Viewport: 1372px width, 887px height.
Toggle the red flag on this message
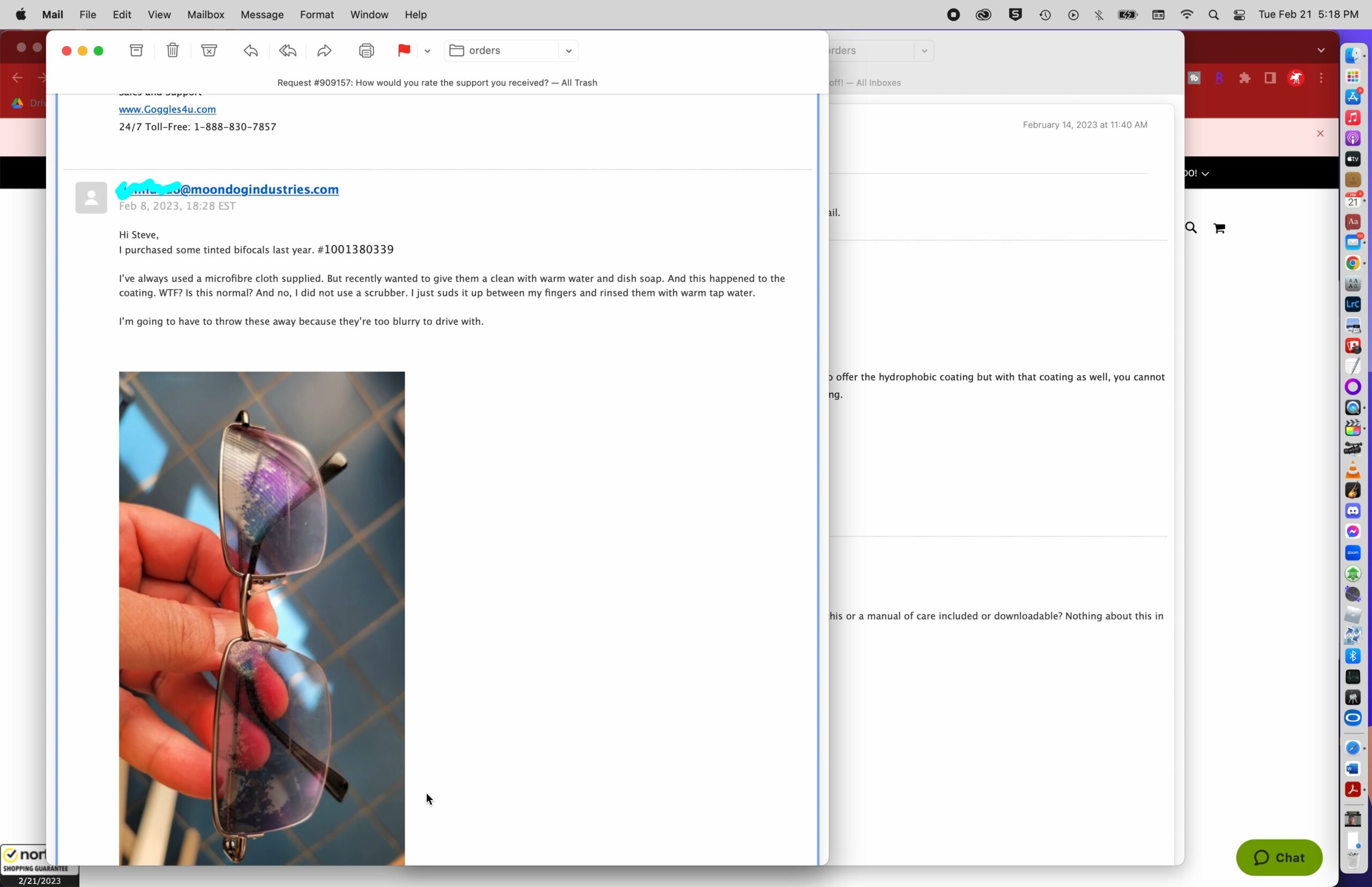pos(404,51)
